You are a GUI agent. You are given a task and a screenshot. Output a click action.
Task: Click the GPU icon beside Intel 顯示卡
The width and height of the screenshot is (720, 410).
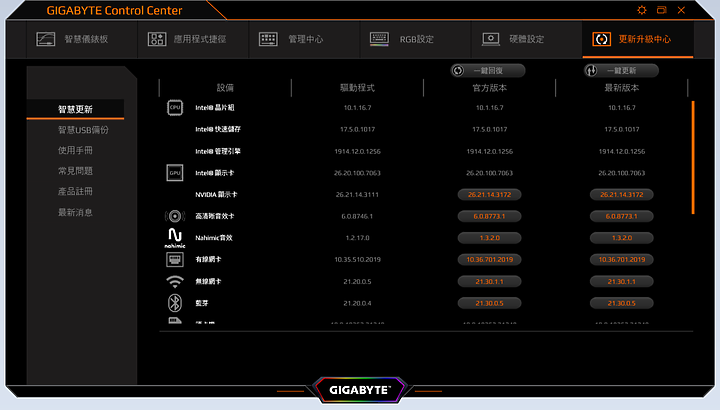175,173
